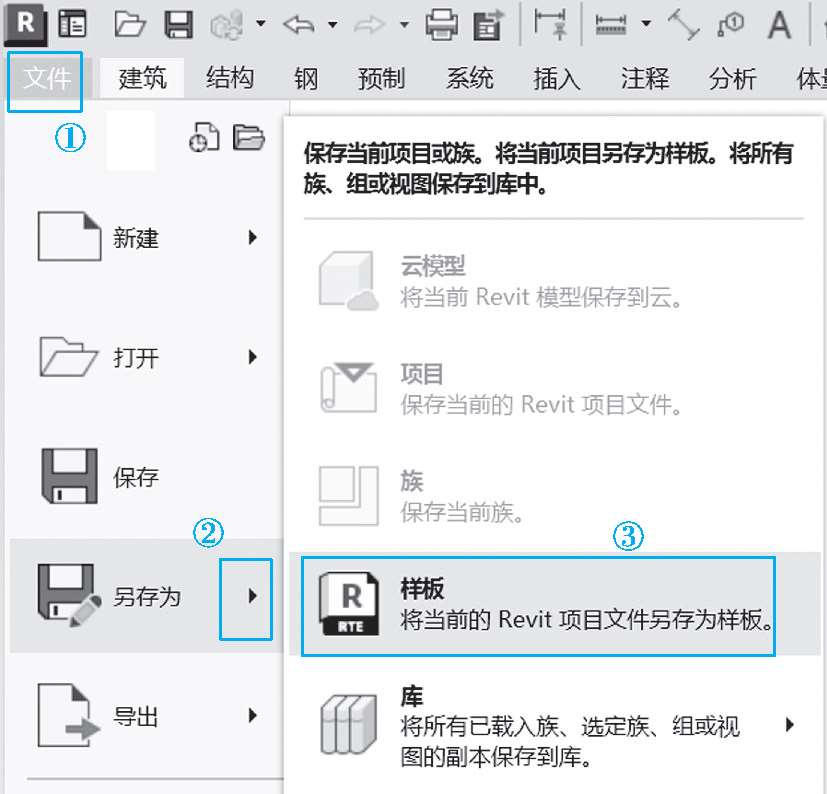Switch to the 预制 ribbon tab
The height and width of the screenshot is (794, 827).
(x=381, y=79)
